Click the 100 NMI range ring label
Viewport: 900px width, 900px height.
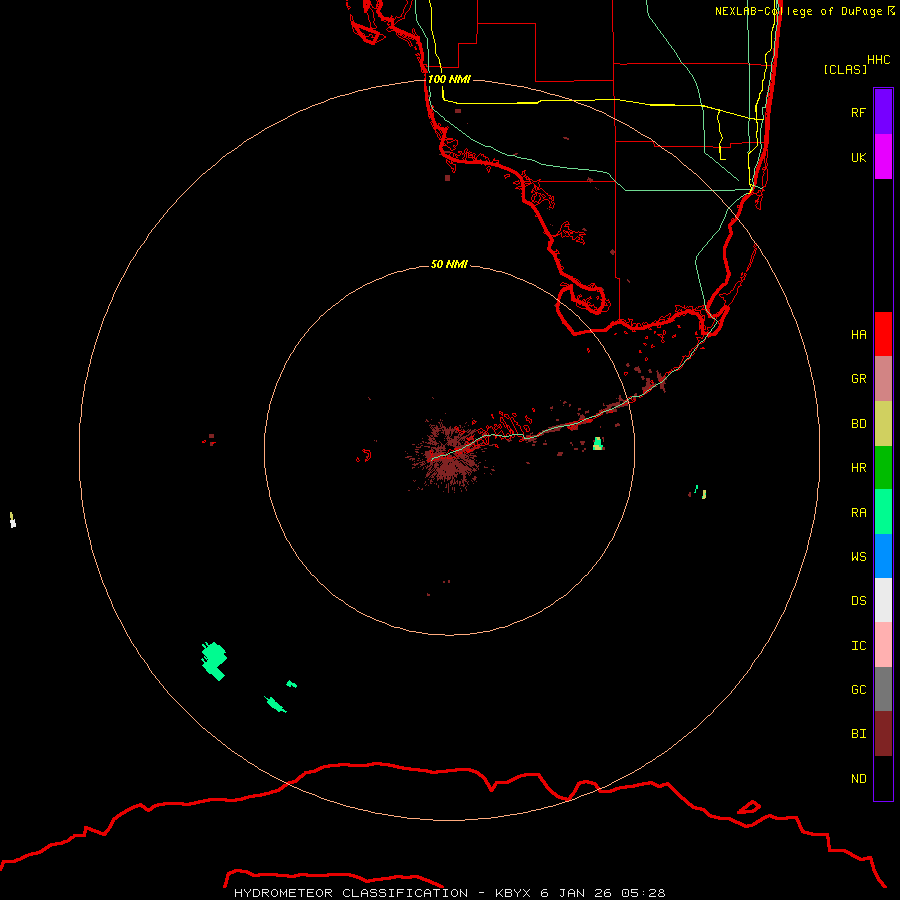click(x=449, y=79)
